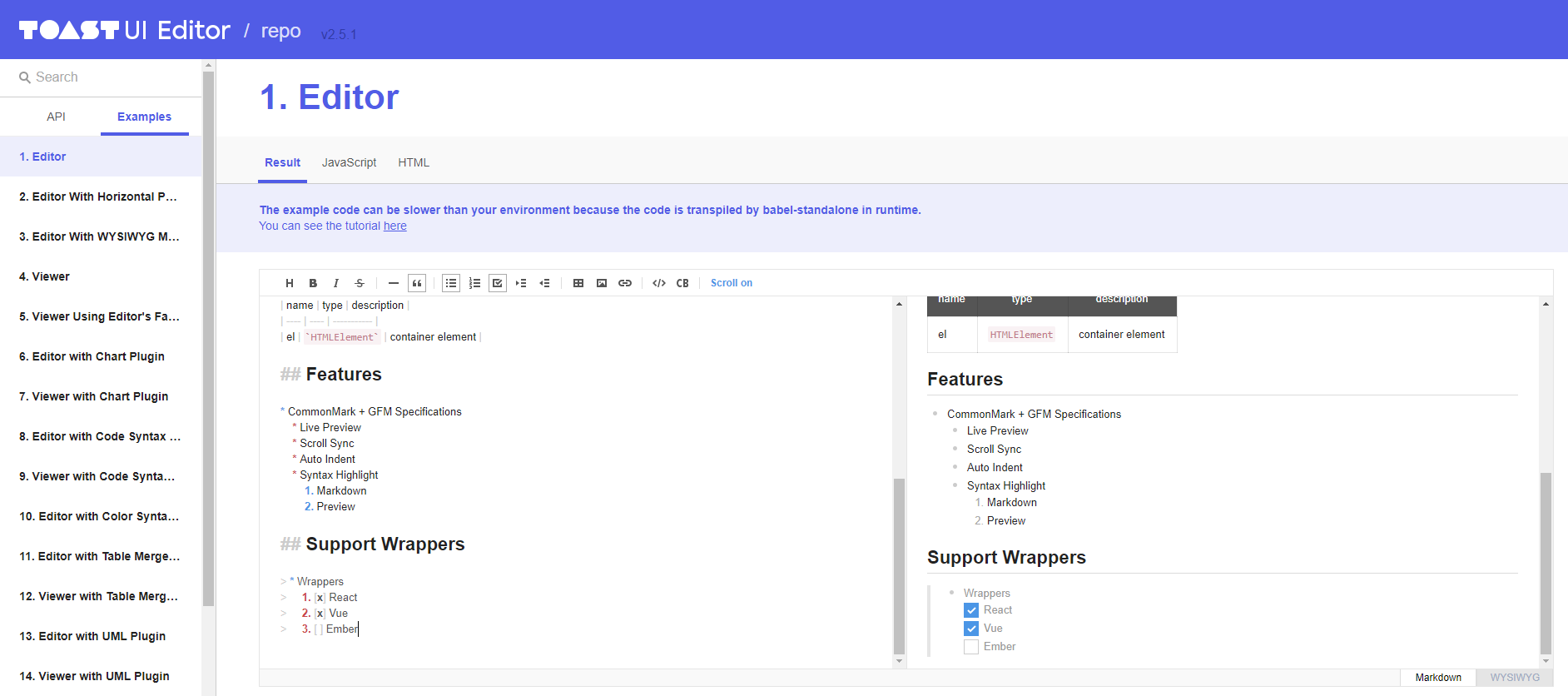Open example 10. Editor with Color Syntax
The image size is (1568, 696).
click(101, 516)
